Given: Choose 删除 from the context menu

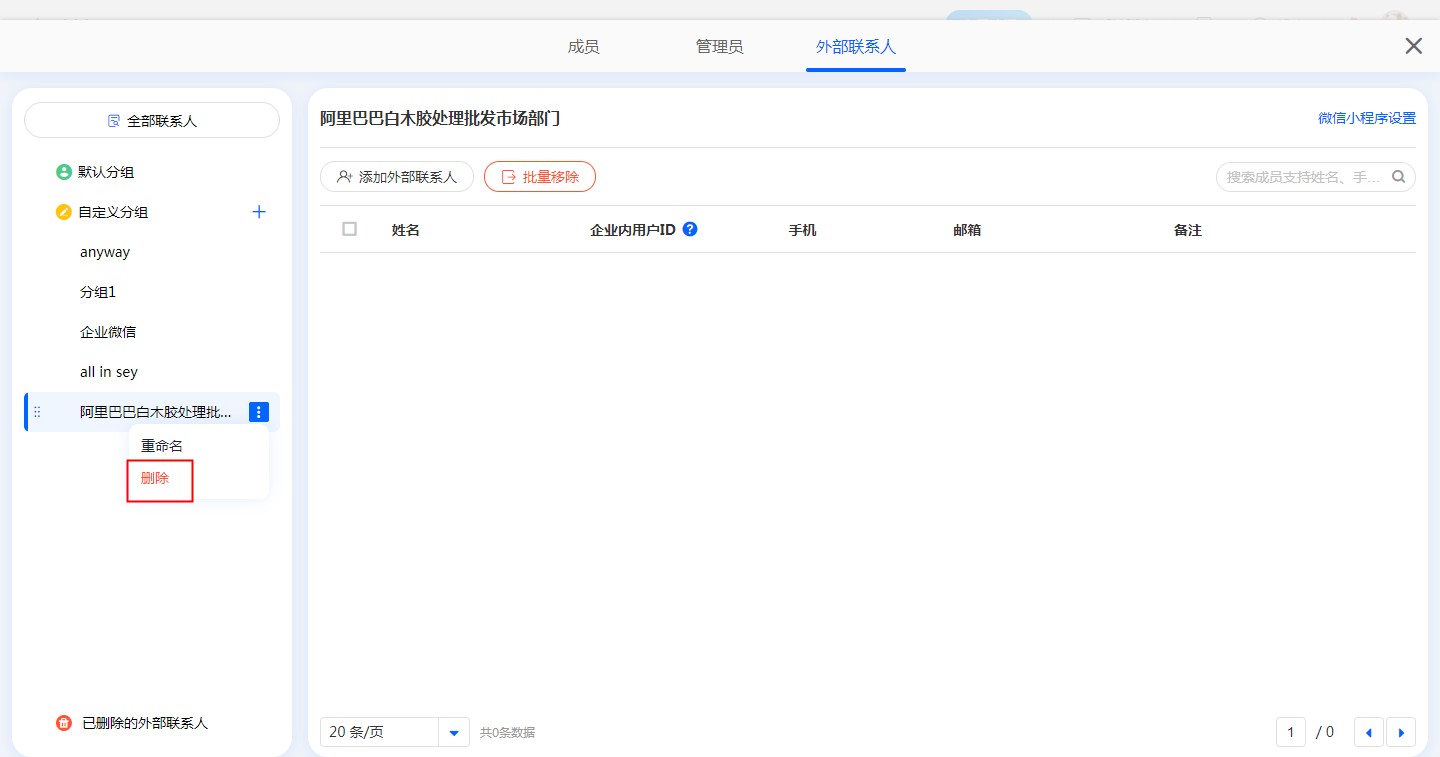Looking at the screenshot, I should pos(155,478).
